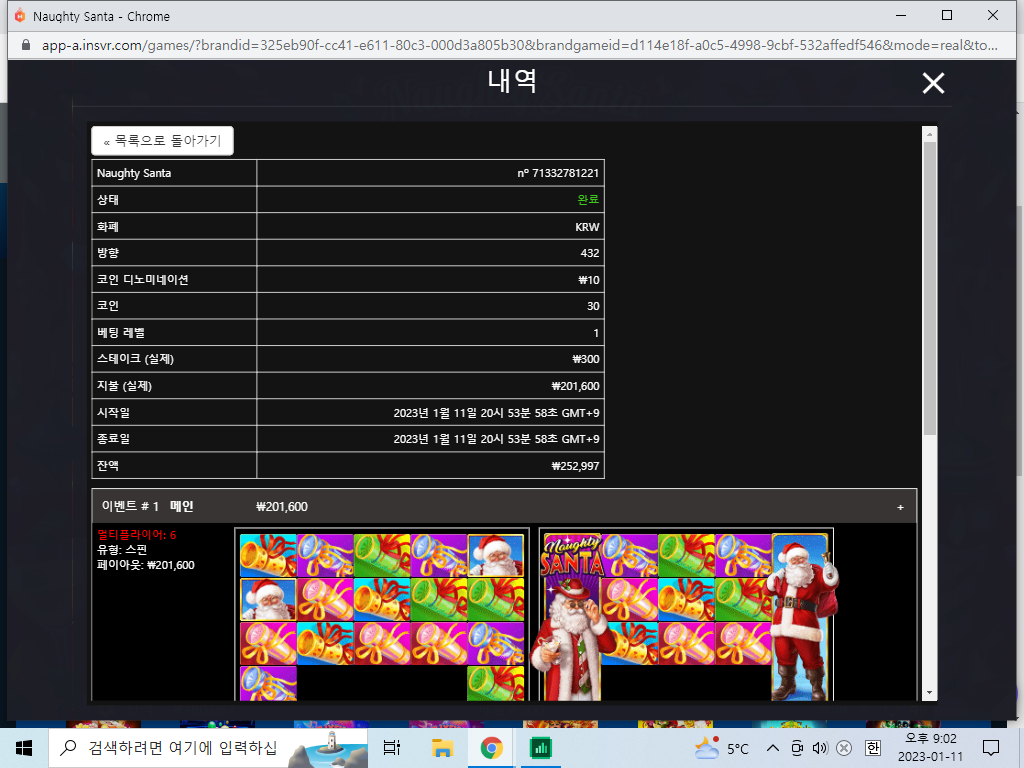Screen dimensions: 1024x768
Task: Open the weather widget showing 5°C
Action: click(722, 748)
